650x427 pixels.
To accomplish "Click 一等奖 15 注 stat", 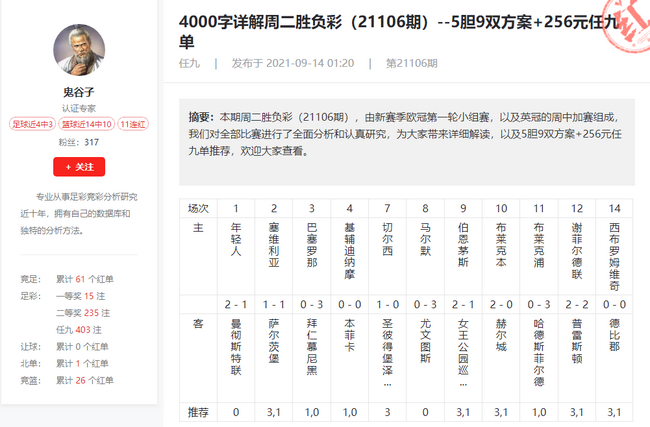I will pyautogui.click(x=81, y=296).
